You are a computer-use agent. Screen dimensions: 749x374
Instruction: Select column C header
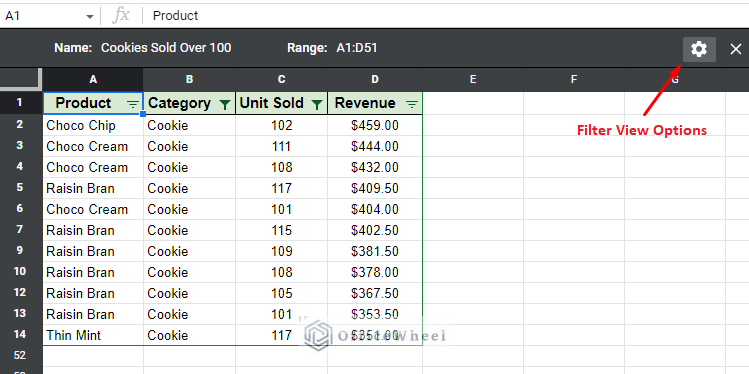281,79
